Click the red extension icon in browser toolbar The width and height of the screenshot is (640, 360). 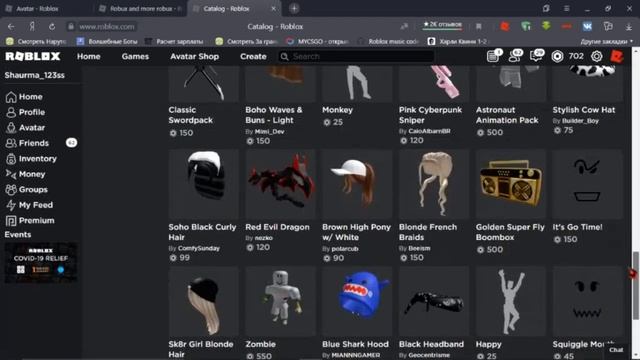pyautogui.click(x=505, y=26)
